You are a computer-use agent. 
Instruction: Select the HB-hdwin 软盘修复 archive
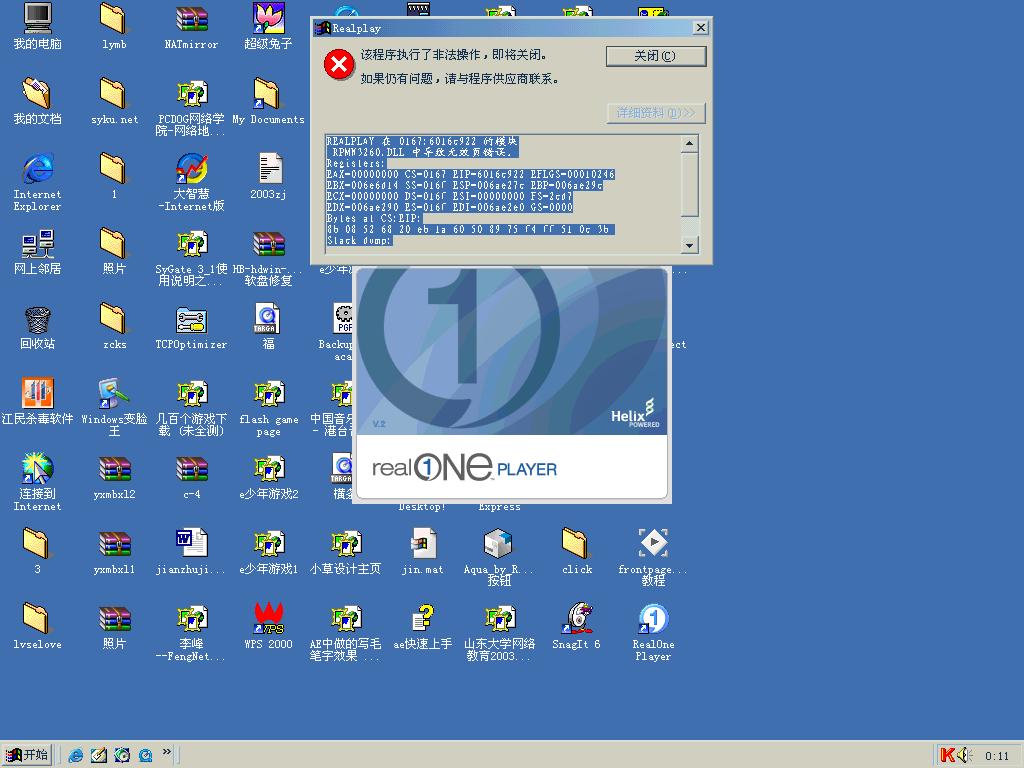click(x=268, y=244)
